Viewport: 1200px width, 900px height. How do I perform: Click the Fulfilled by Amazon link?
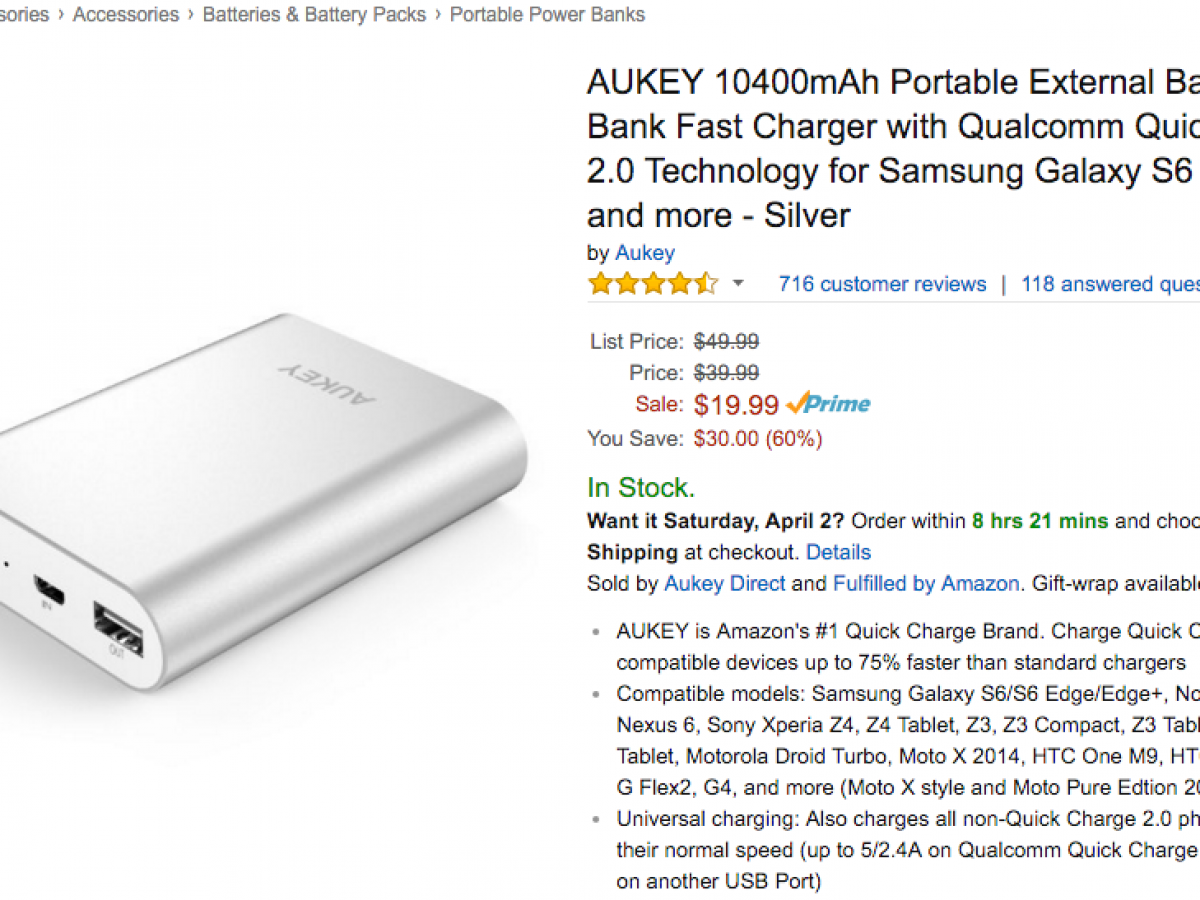pos(926,583)
